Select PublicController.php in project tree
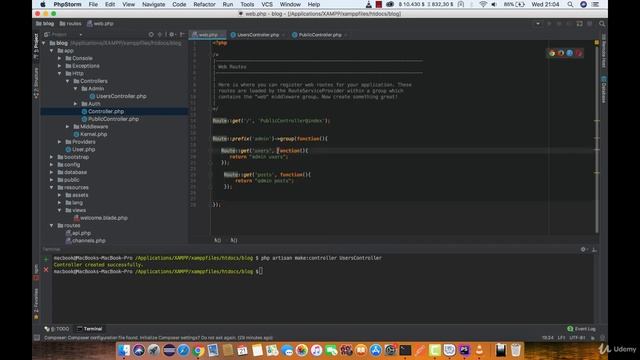 pyautogui.click(x=110, y=119)
